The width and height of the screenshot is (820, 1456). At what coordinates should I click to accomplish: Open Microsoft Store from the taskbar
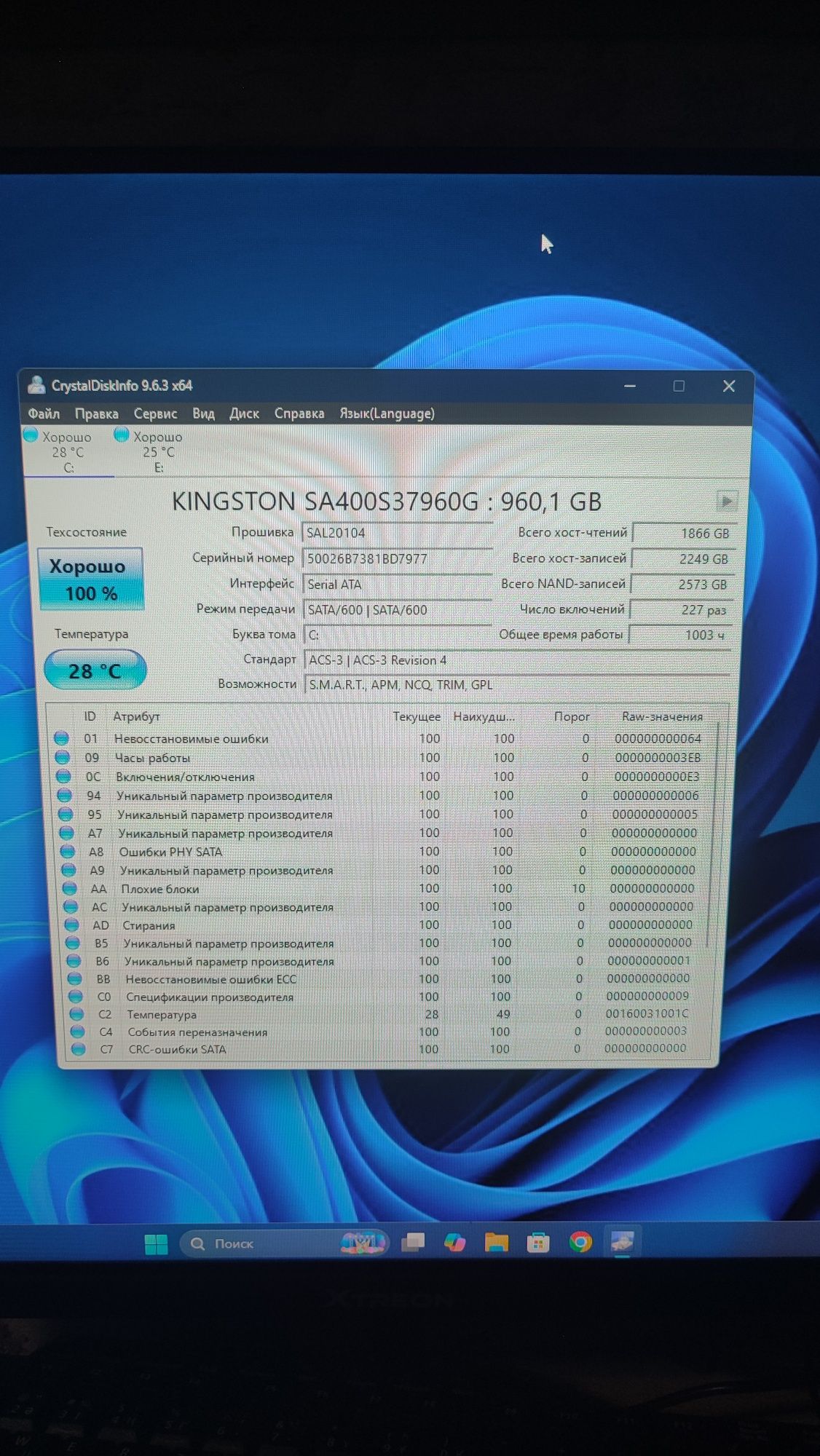tap(538, 1242)
